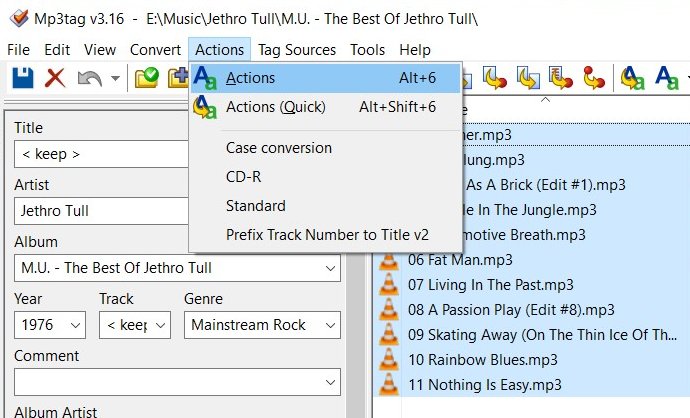Click the Undo arrow icon in toolbar

(x=89, y=78)
